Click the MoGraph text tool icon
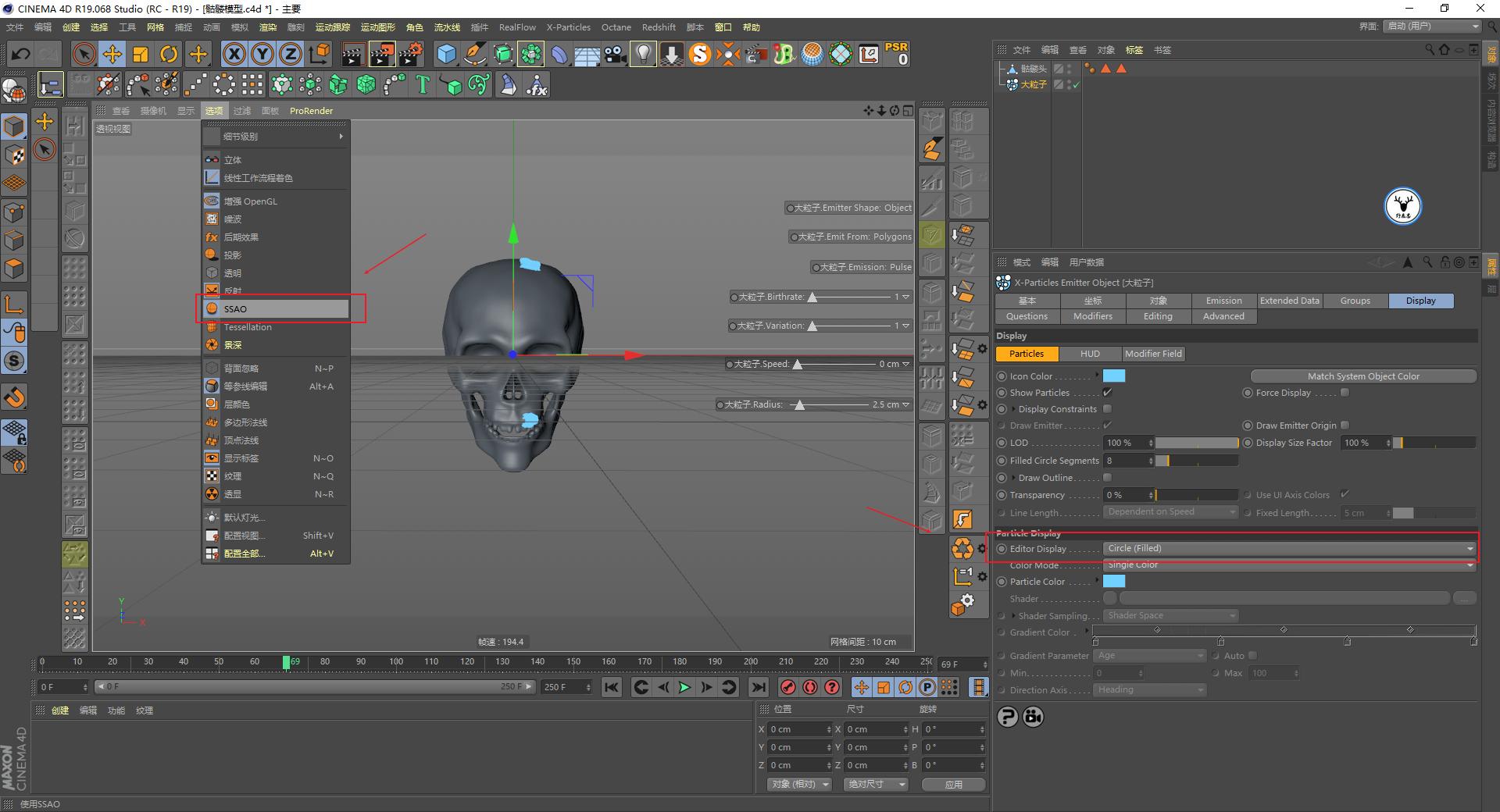Screen dimensions: 1500x812 [x=423, y=84]
